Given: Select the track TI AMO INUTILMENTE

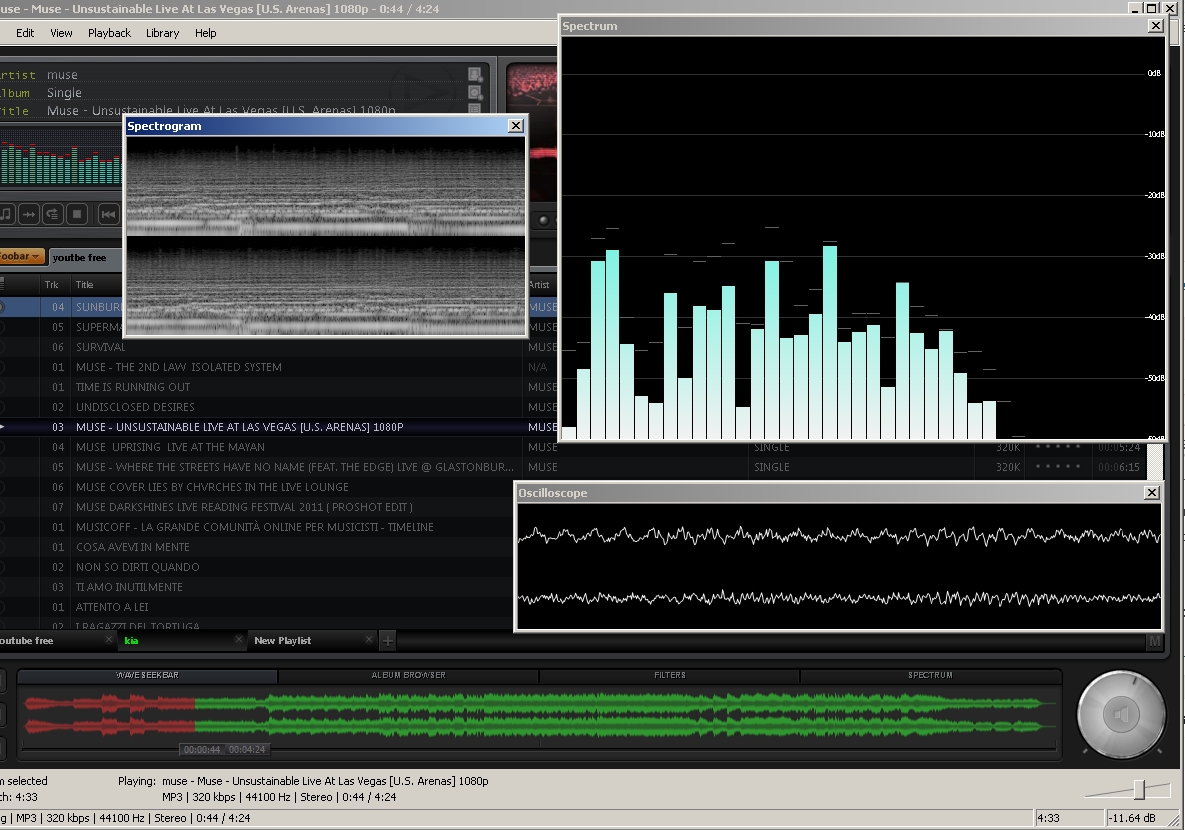Looking at the screenshot, I should (x=257, y=587).
